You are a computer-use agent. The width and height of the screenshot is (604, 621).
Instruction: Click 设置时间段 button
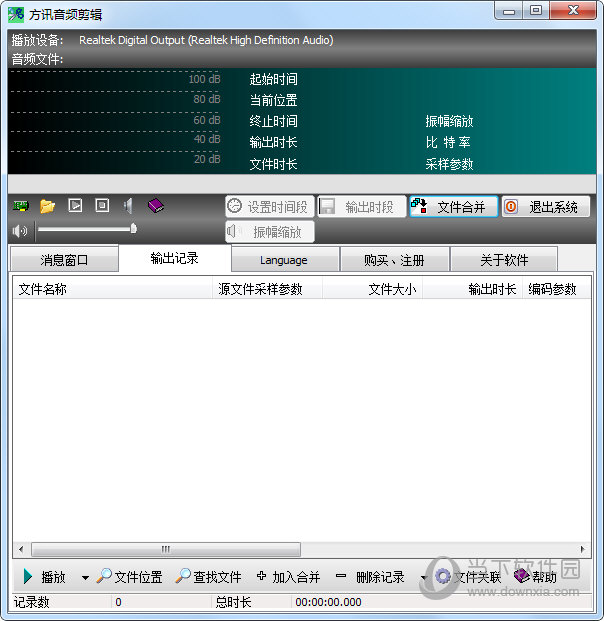click(270, 206)
